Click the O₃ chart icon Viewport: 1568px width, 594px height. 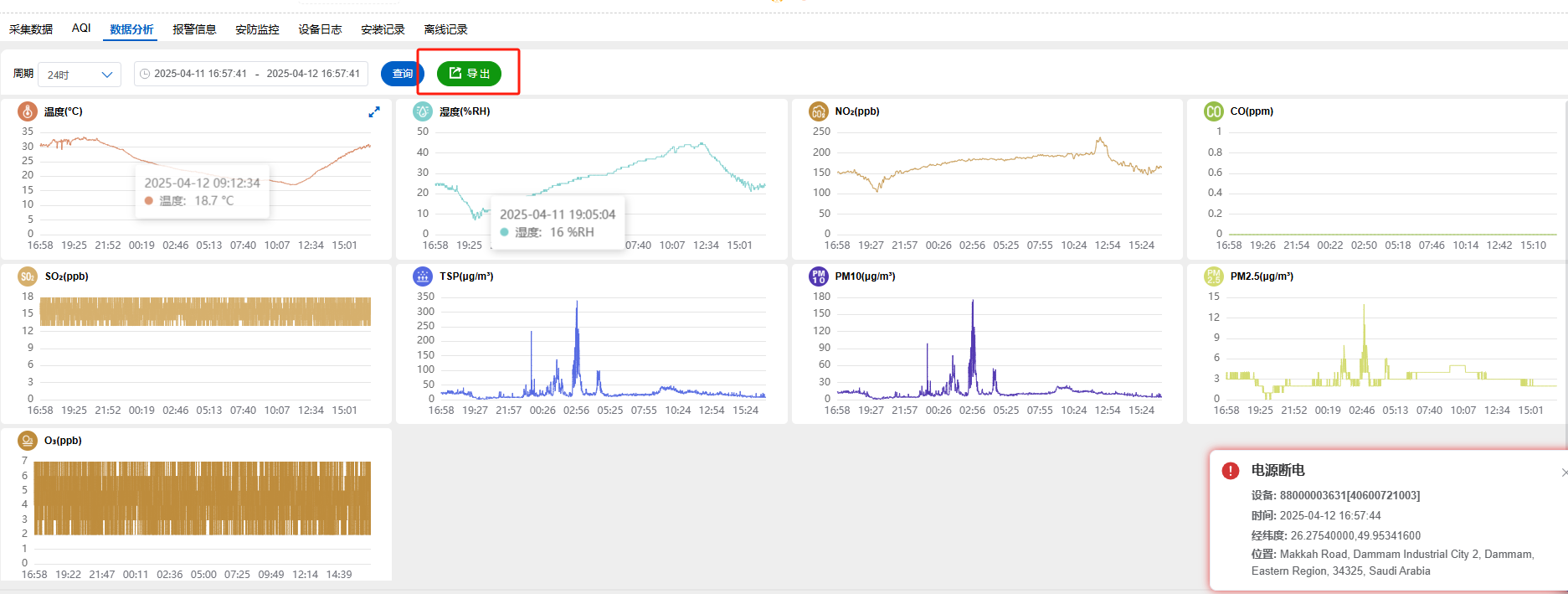tap(28, 441)
